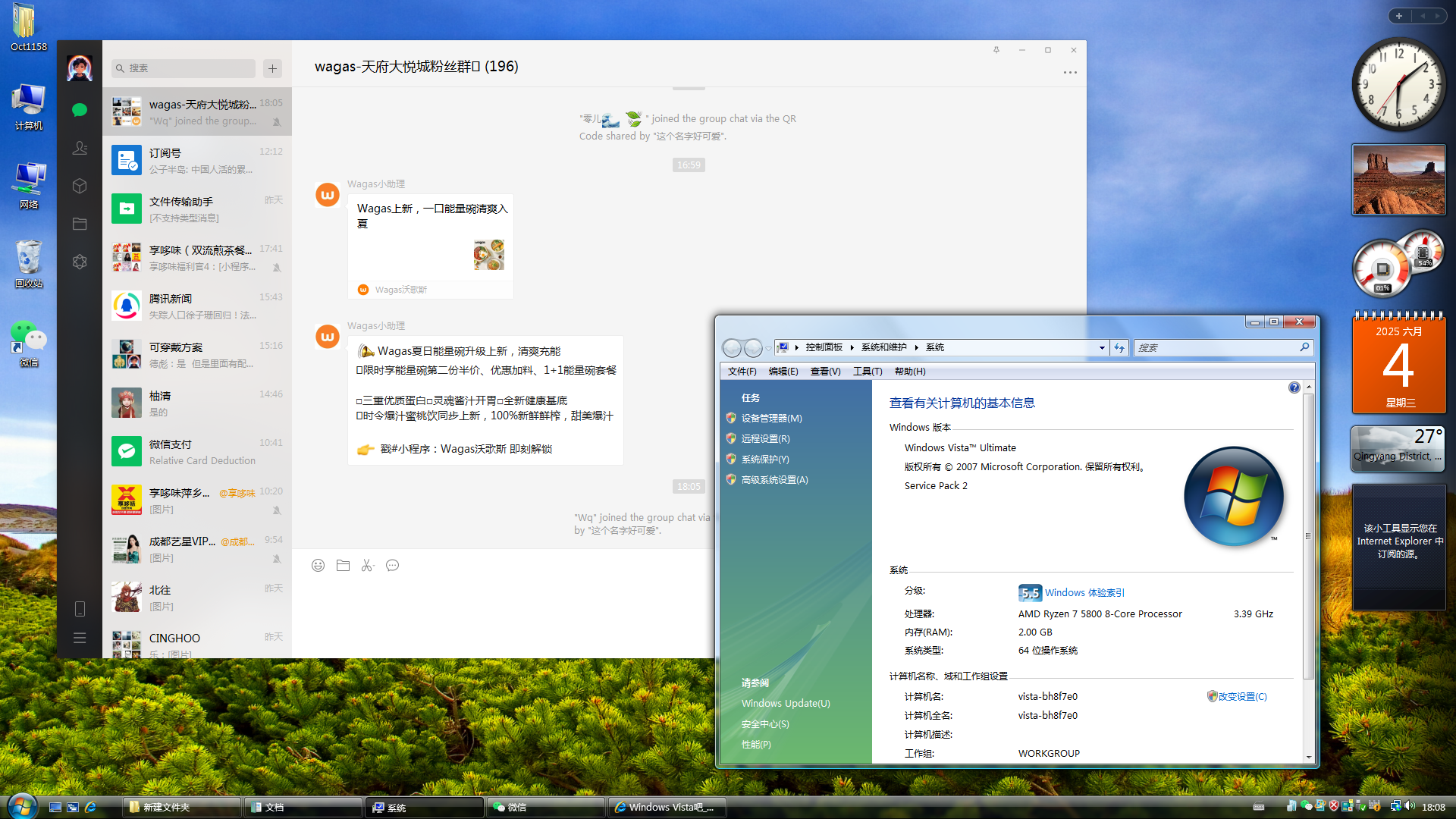Open 高级系统设置(A) task link
The image size is (1456, 819).
(x=774, y=479)
